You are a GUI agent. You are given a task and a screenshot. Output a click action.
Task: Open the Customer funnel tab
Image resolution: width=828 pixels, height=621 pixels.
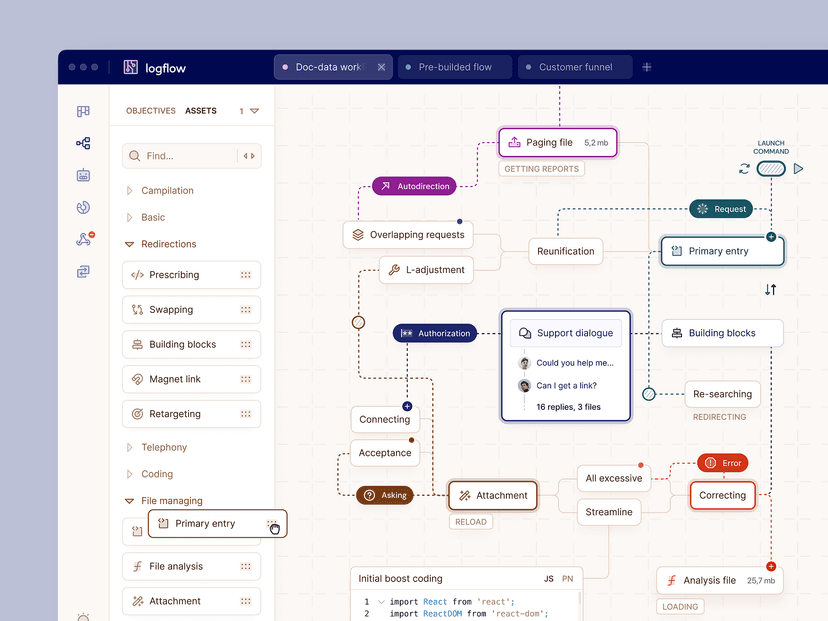tap(575, 66)
